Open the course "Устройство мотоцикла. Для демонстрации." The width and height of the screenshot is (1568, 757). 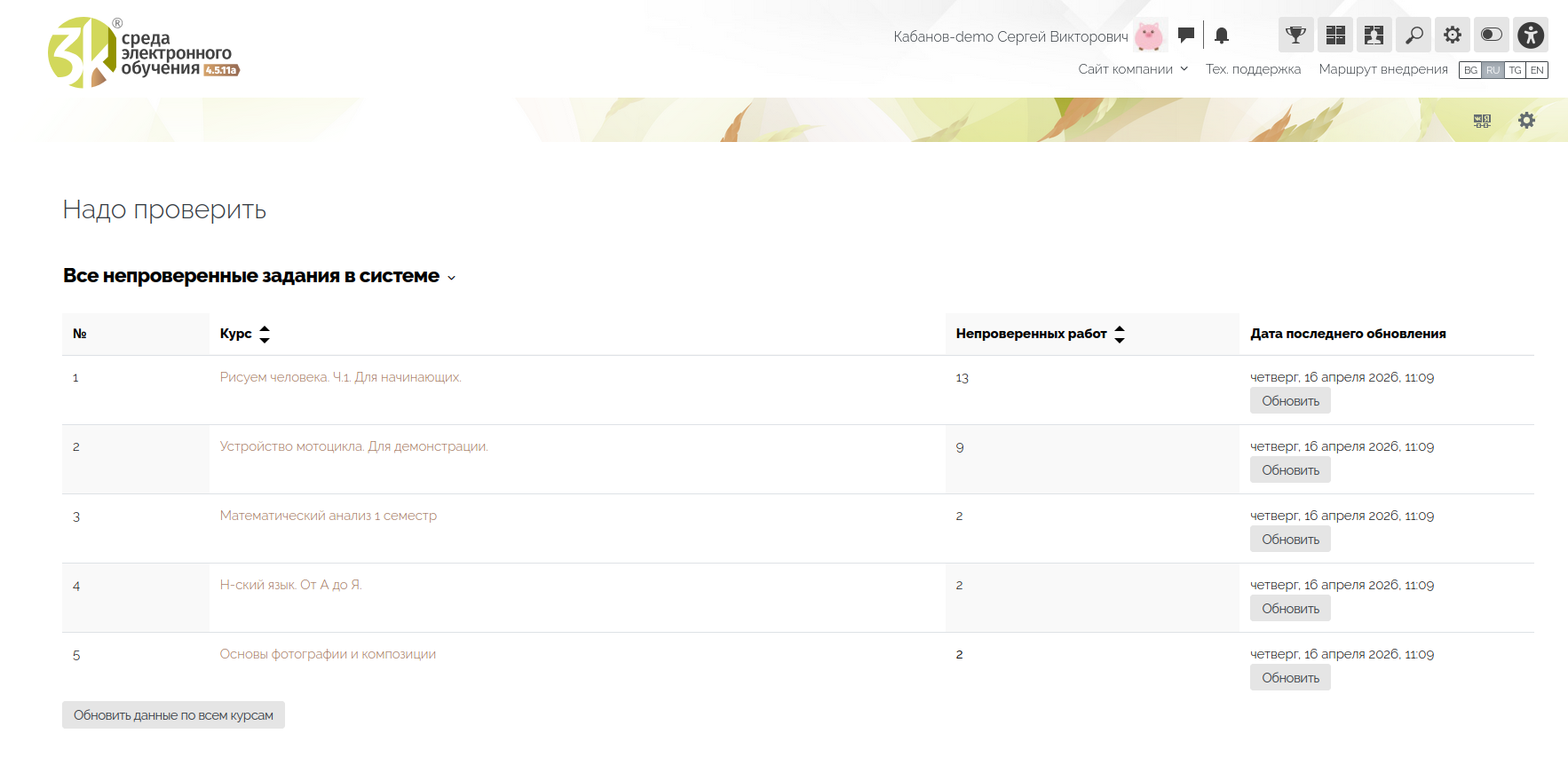353,446
